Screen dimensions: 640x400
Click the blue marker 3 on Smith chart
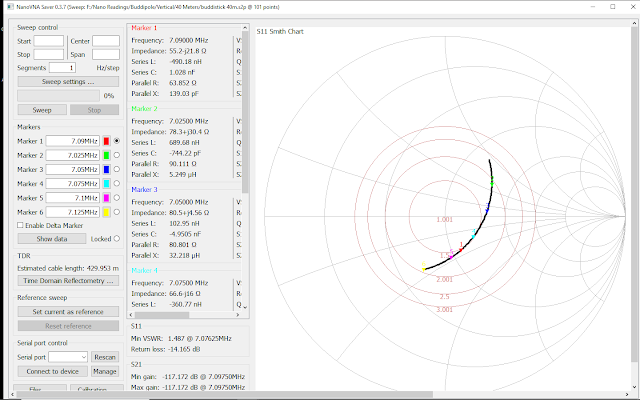coord(487,210)
